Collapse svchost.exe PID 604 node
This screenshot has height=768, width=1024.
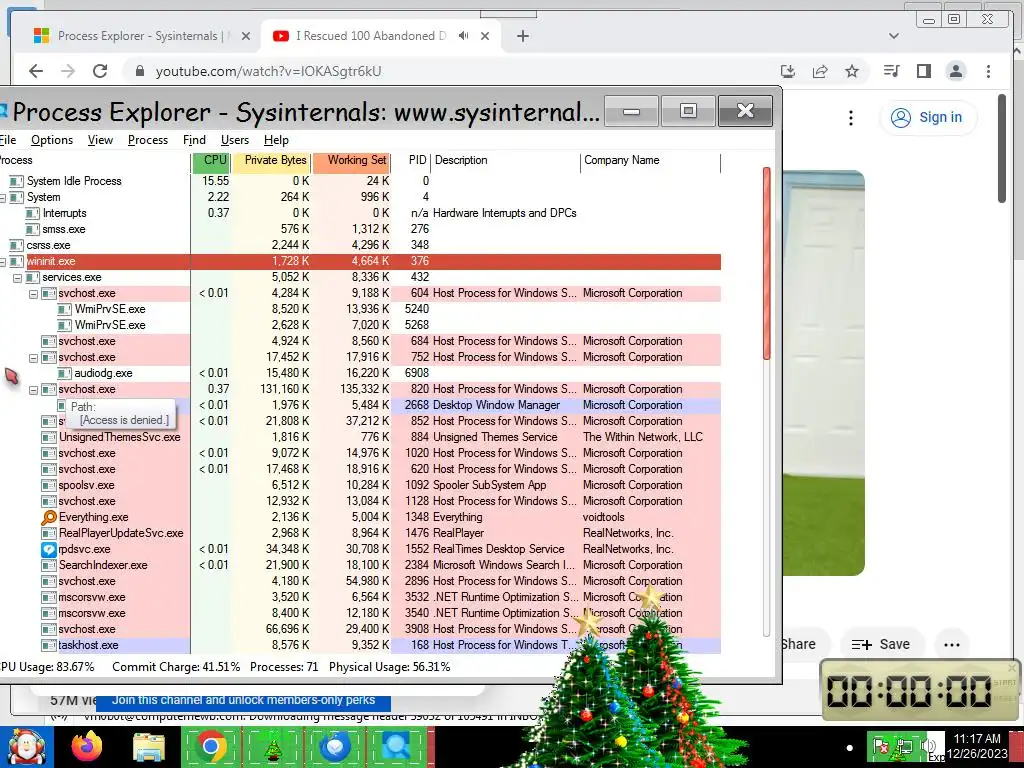(33, 294)
